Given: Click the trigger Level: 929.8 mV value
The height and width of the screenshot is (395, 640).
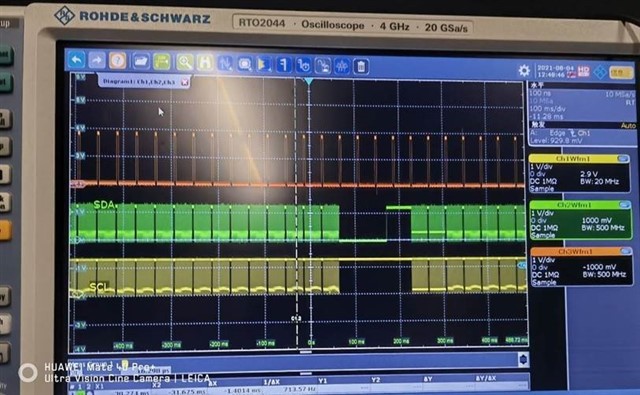Looking at the screenshot, I should pyautogui.click(x=556, y=141).
